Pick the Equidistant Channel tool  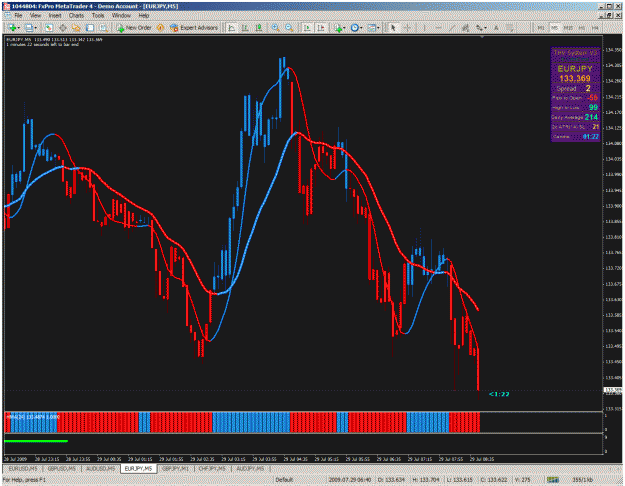point(465,28)
